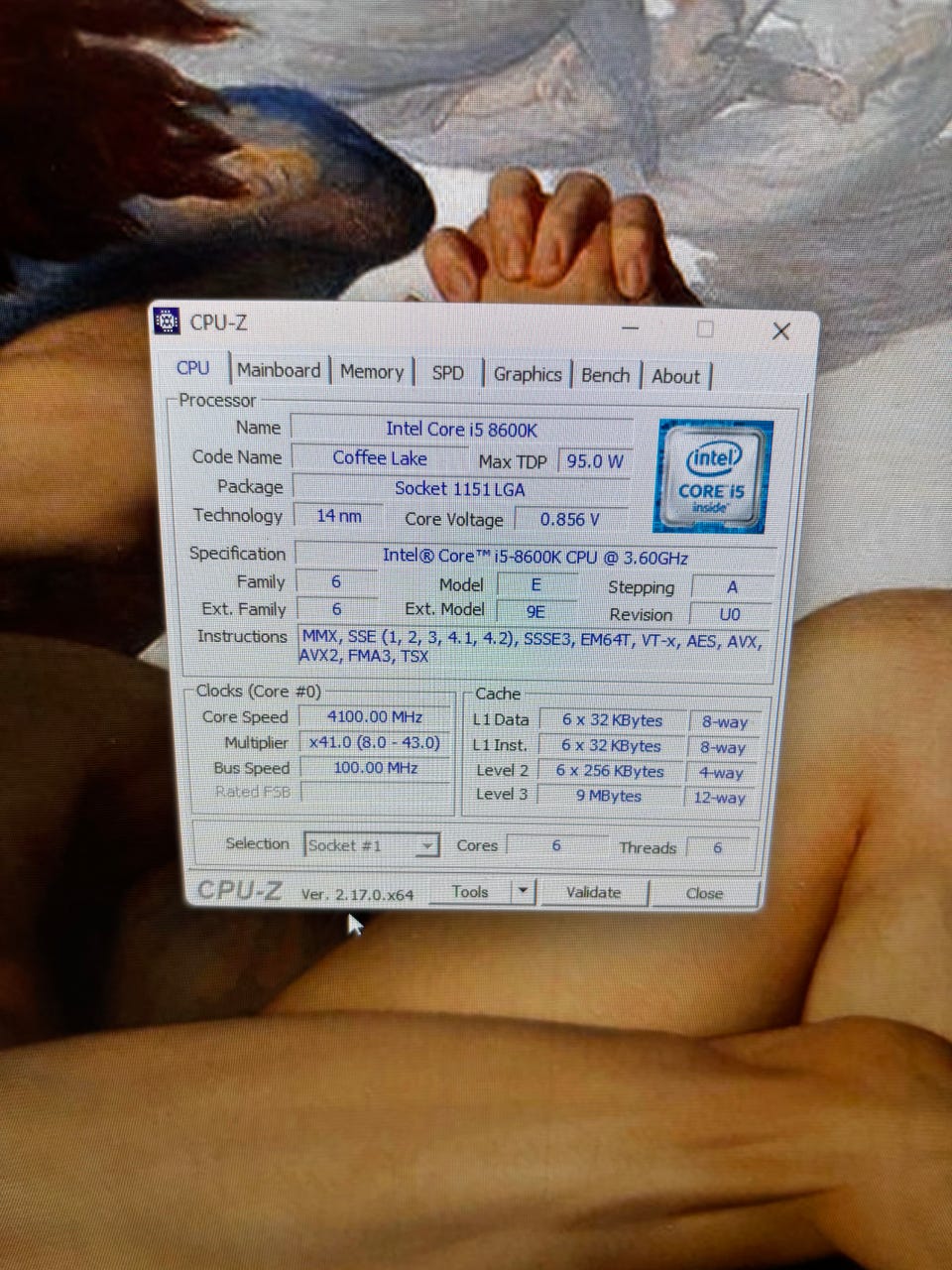Click the Name field 'Intel Core i5 8600K'

462,429
